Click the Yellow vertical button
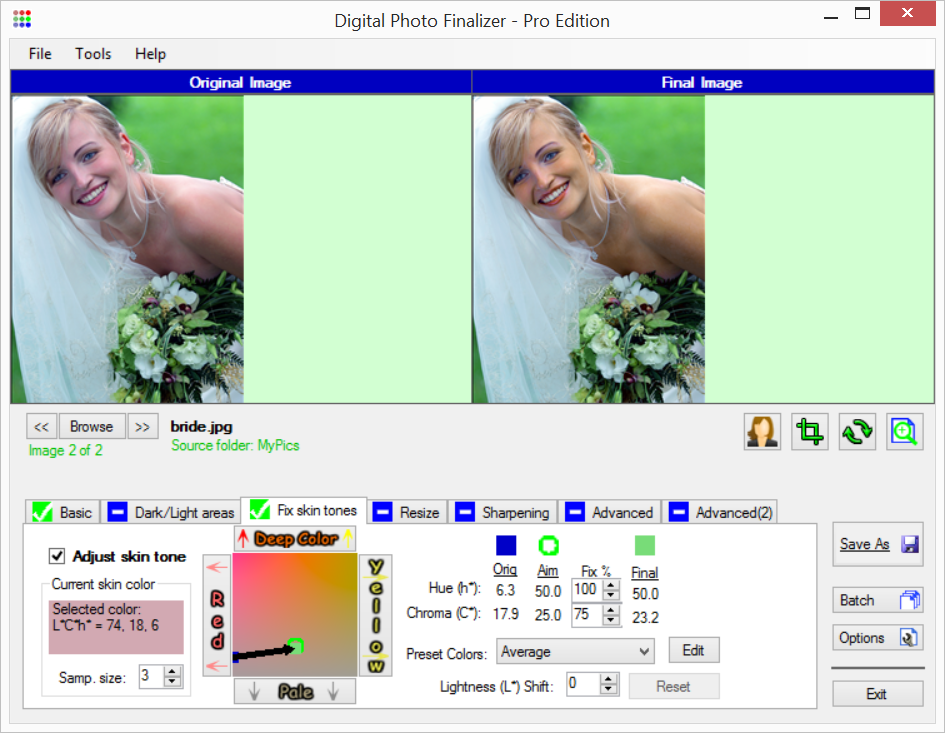Viewport: 945px width, 733px height. [376, 615]
